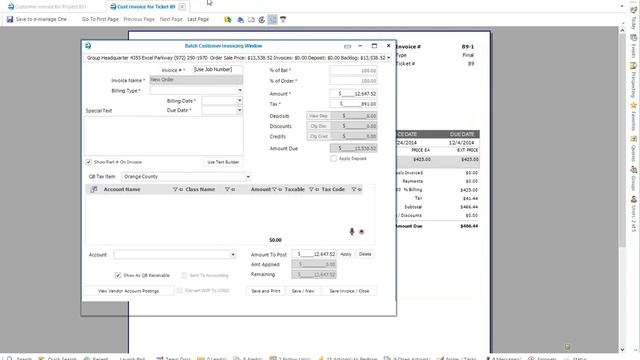Open the Billing Type dropdown

point(240,90)
